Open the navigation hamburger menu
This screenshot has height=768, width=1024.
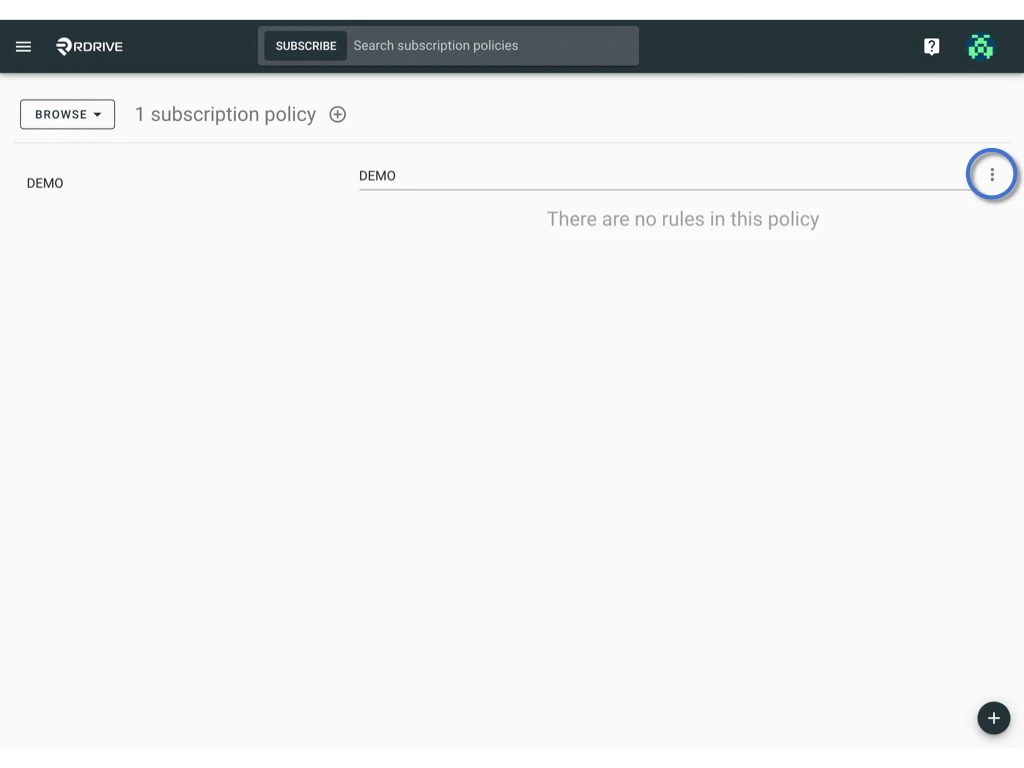coord(23,45)
